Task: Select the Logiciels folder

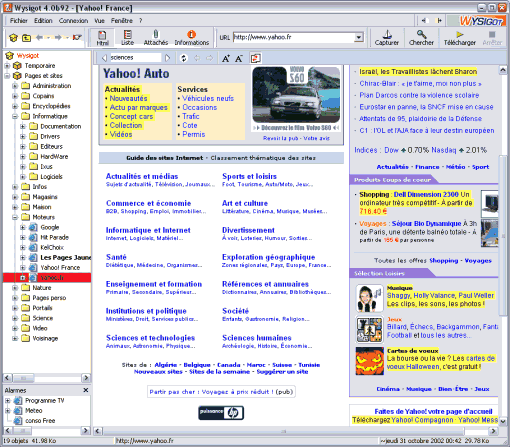Action: [x=51, y=177]
